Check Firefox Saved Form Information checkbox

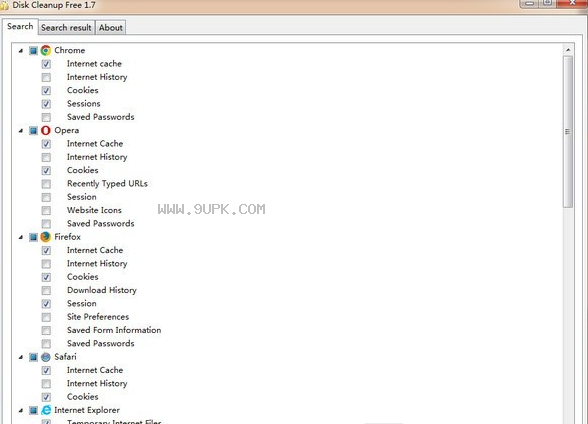point(46,330)
